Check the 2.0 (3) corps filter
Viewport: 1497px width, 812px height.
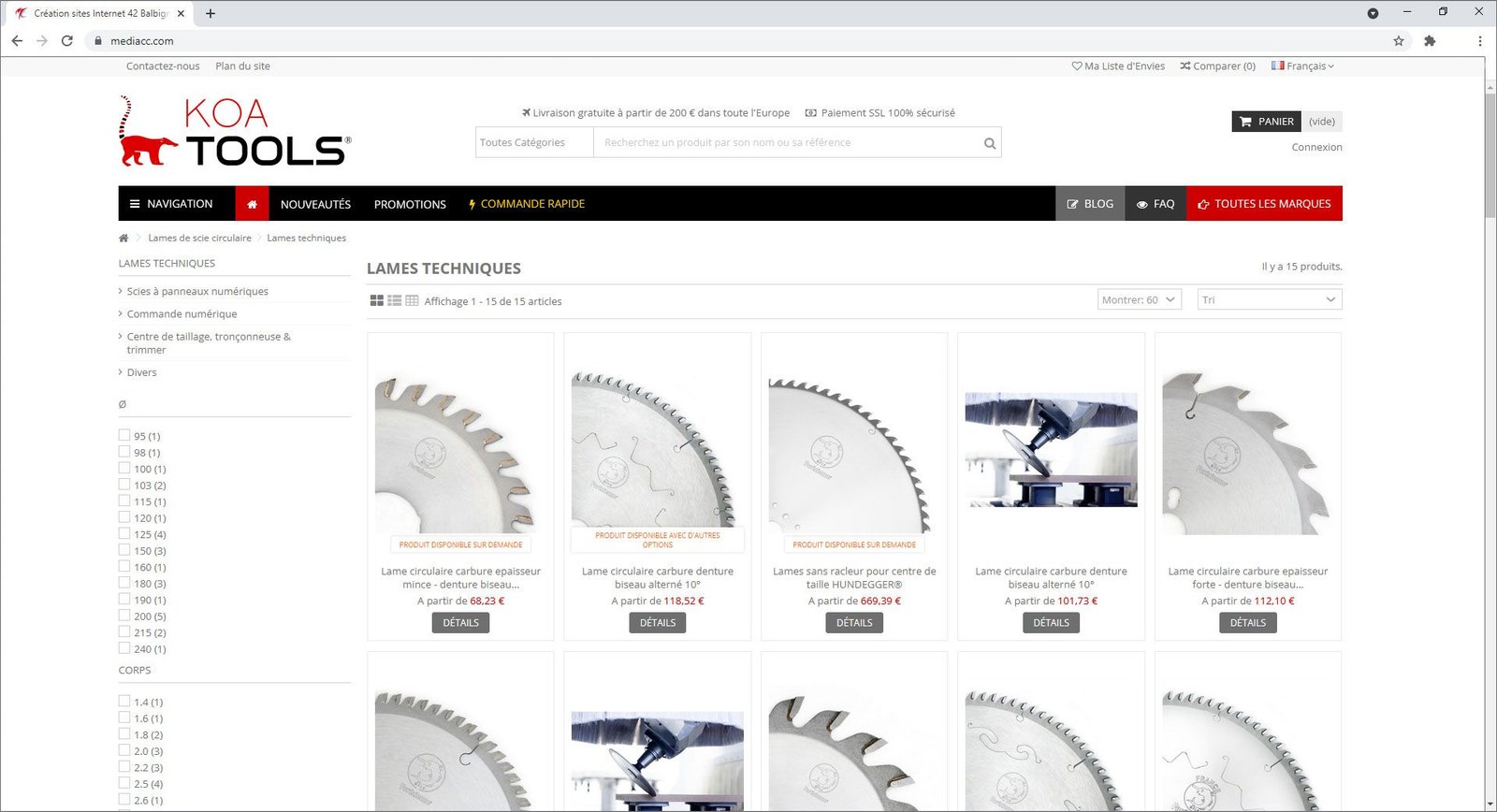(124, 750)
